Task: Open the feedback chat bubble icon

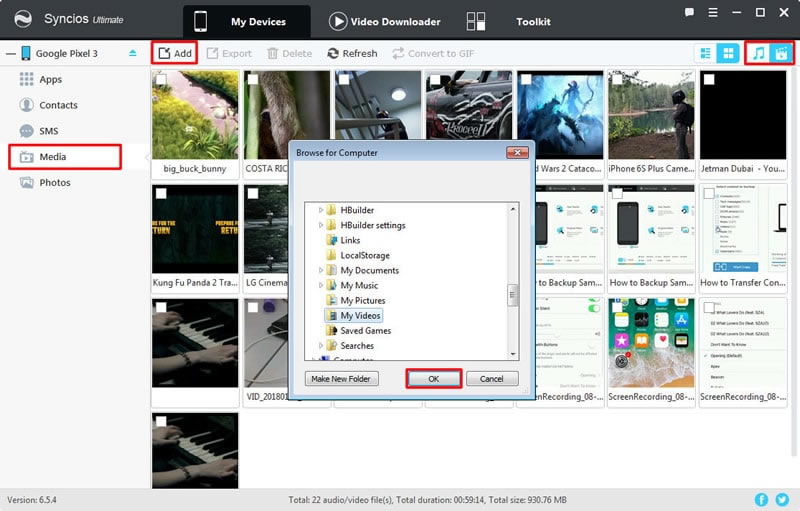Action: click(x=689, y=12)
